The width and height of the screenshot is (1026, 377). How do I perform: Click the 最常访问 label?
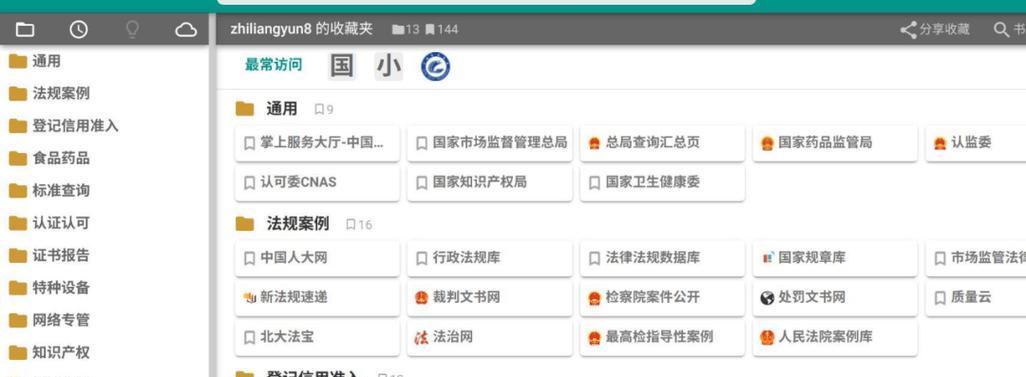coord(274,65)
